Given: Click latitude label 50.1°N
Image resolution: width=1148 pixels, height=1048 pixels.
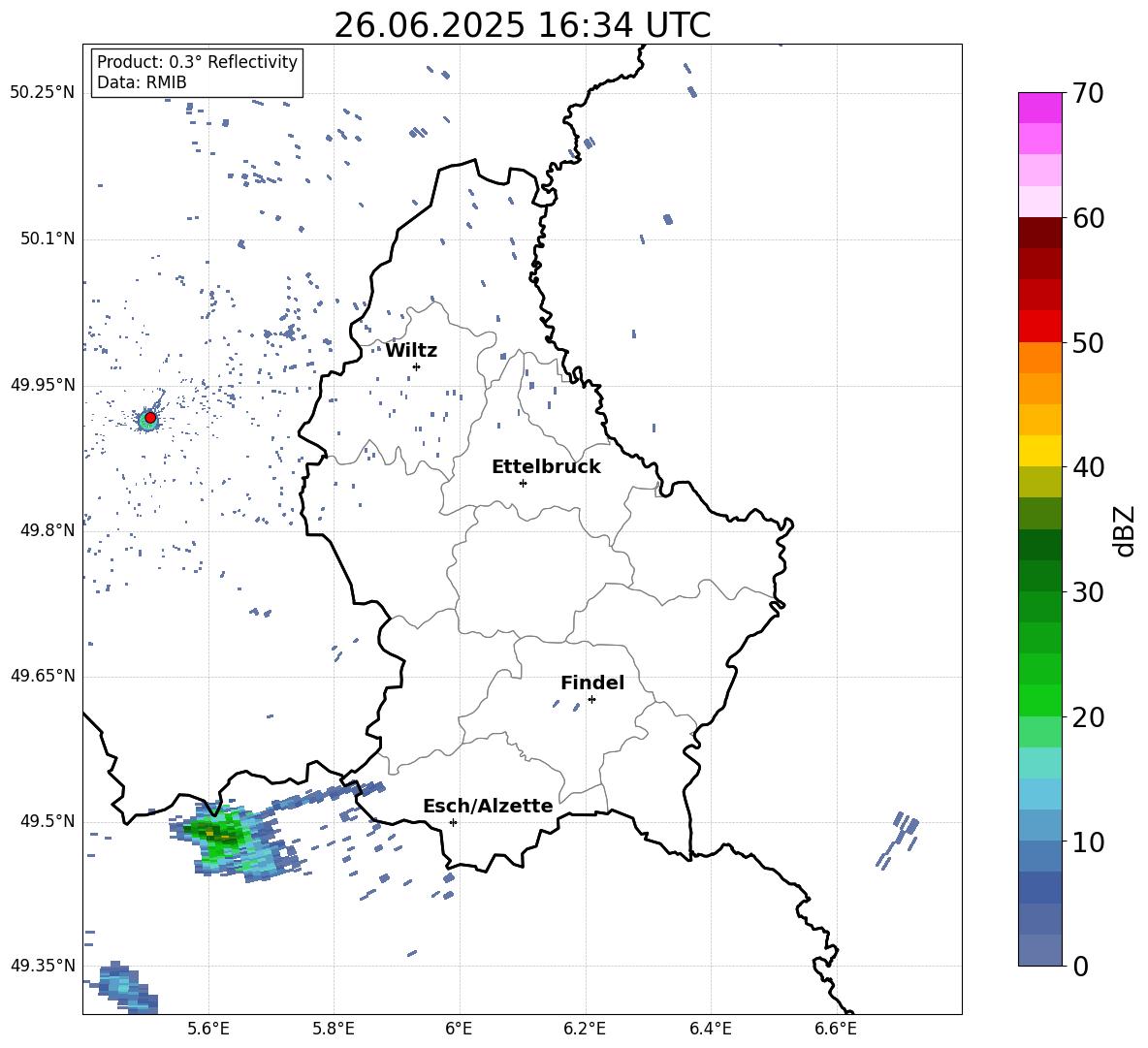Looking at the screenshot, I should point(47,238).
